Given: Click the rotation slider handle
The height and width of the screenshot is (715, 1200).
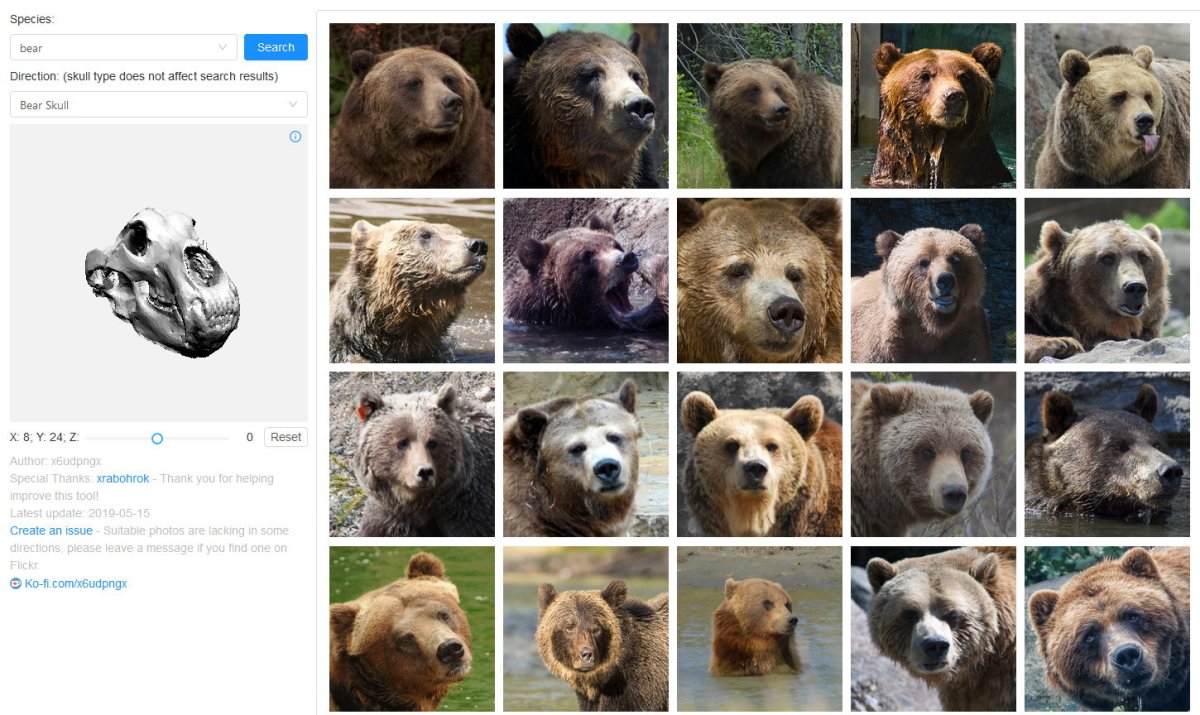Looking at the screenshot, I should (x=157, y=438).
